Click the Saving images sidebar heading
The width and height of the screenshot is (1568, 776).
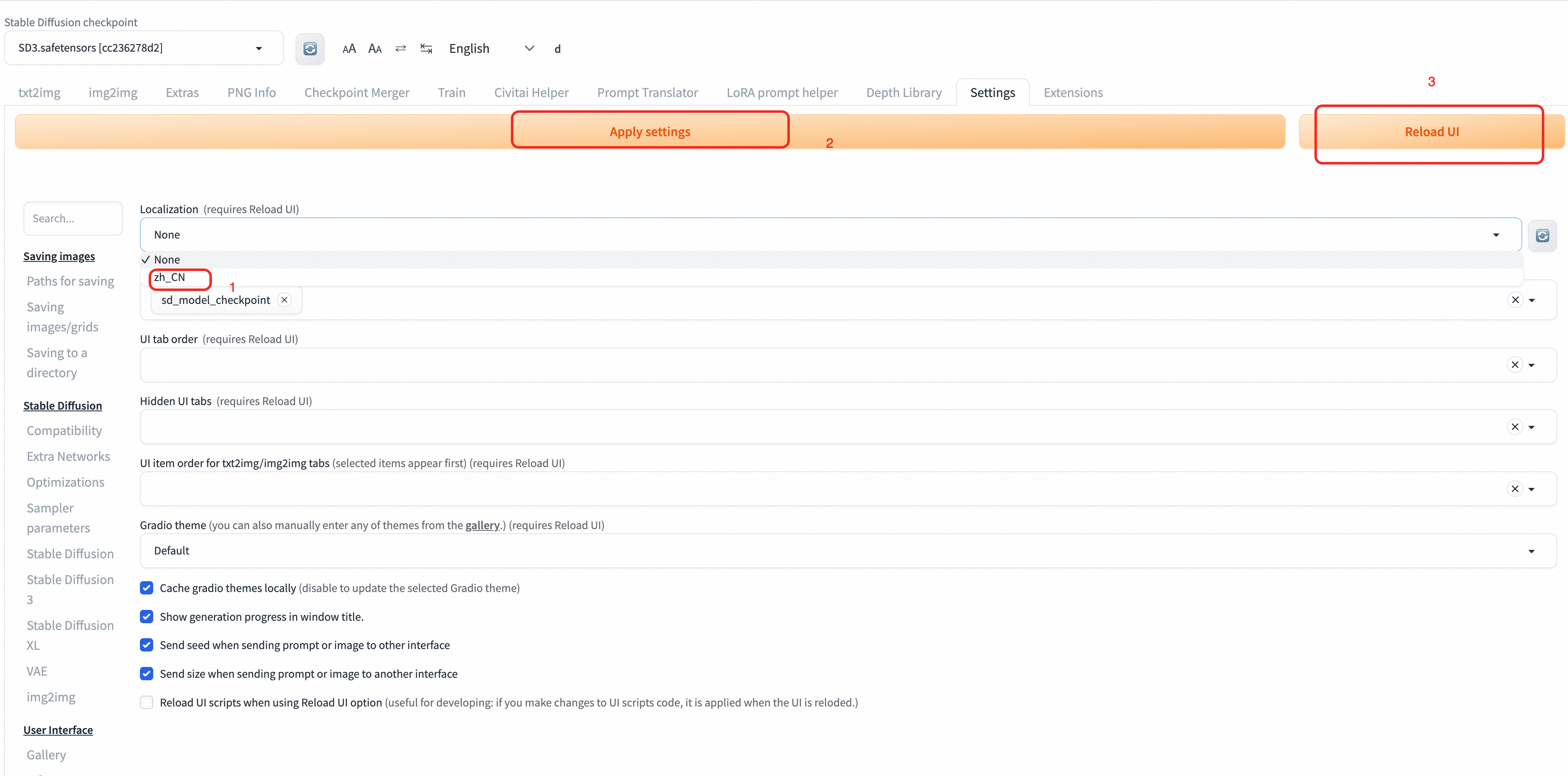[59, 256]
